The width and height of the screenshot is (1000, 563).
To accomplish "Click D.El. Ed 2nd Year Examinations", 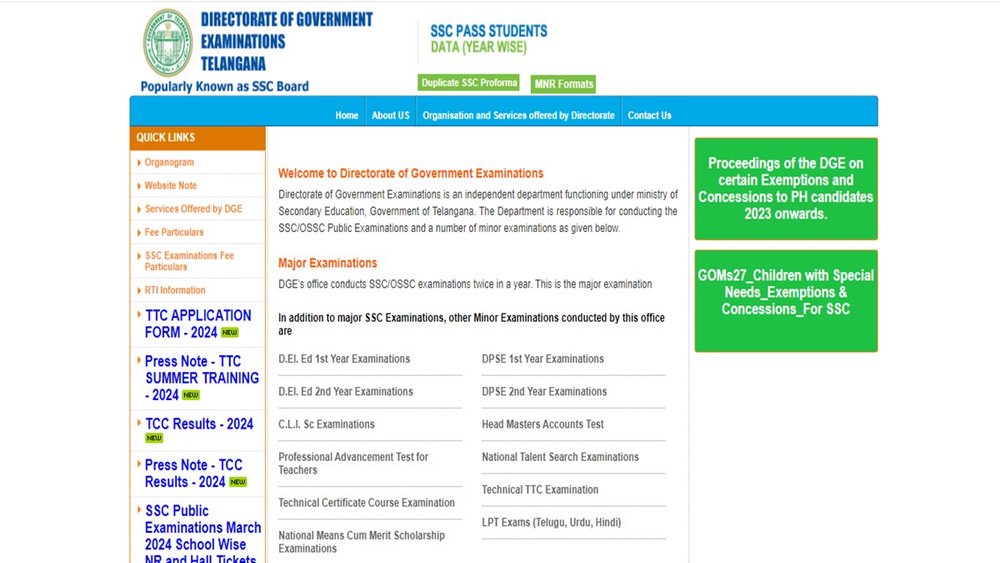I will click(345, 391).
